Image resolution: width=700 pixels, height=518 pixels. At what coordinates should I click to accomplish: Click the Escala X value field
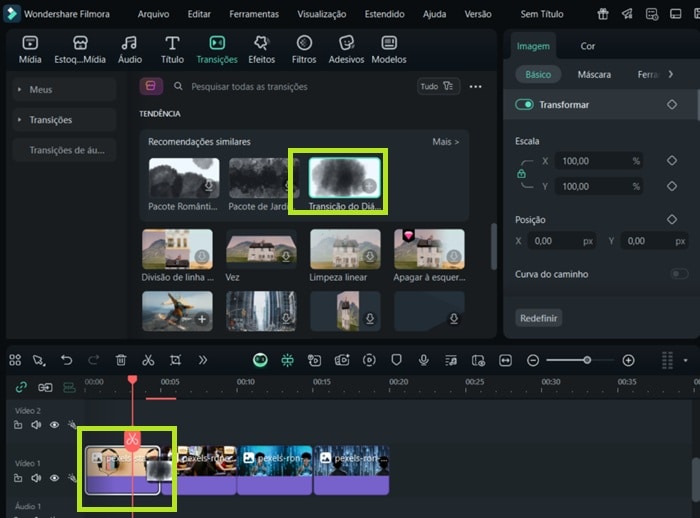click(599, 161)
